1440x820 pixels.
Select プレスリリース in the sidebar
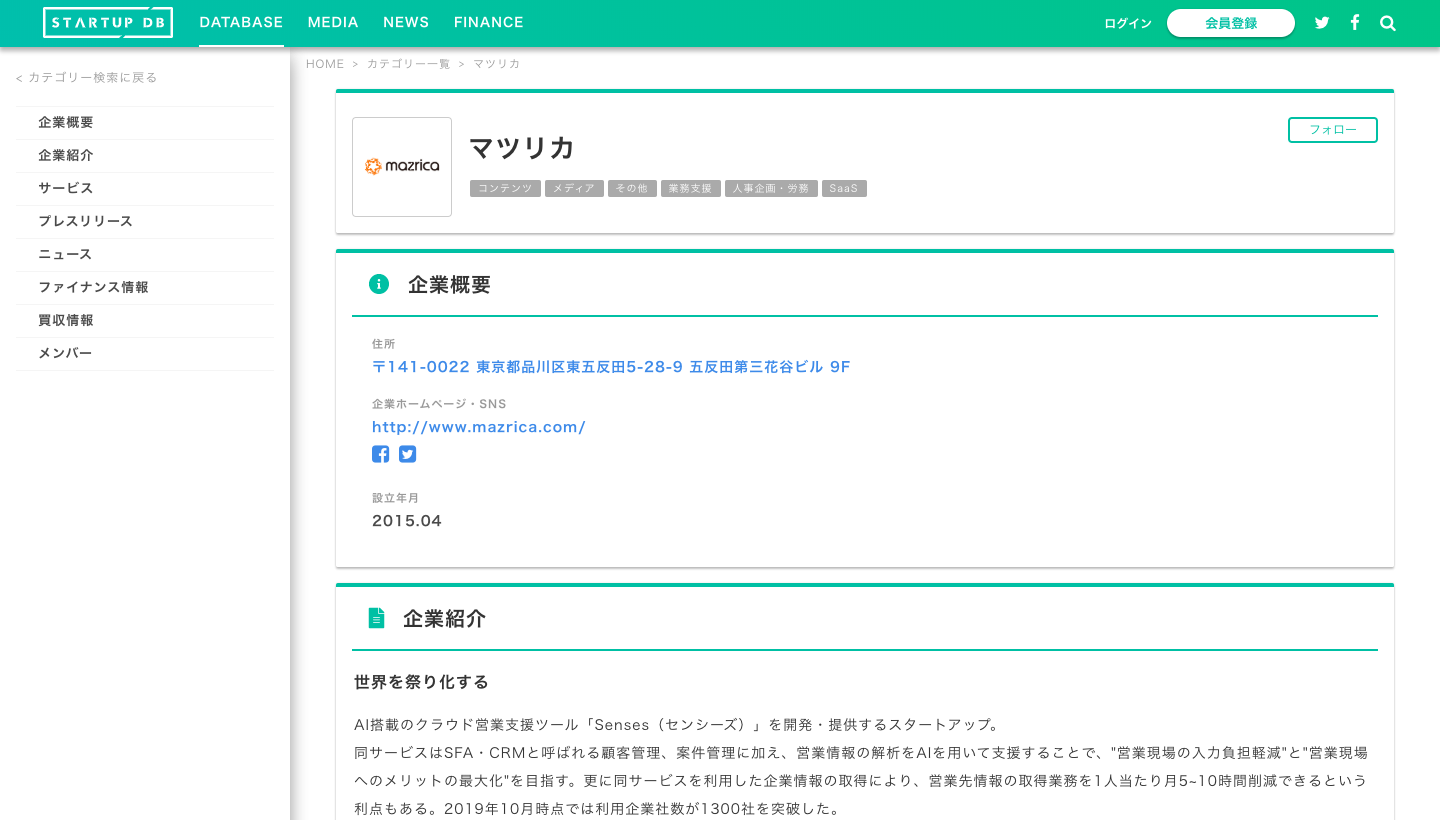145,221
